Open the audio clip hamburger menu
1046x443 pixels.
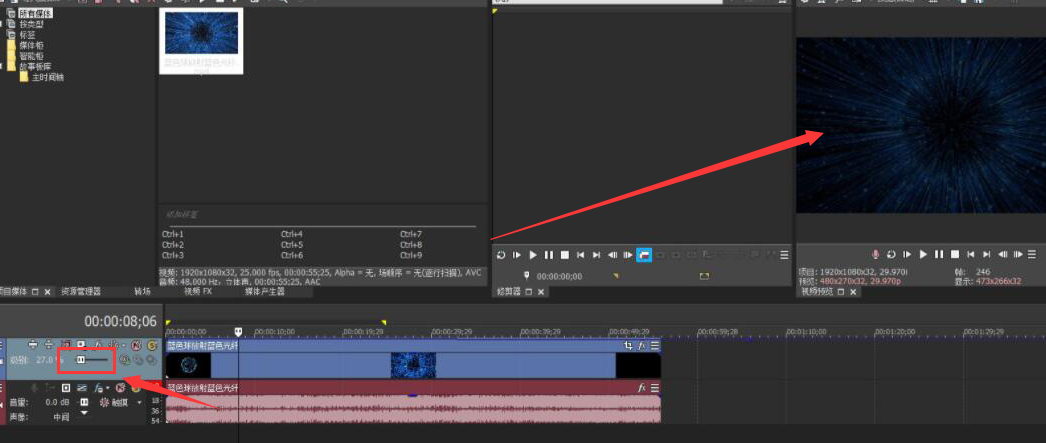point(655,388)
